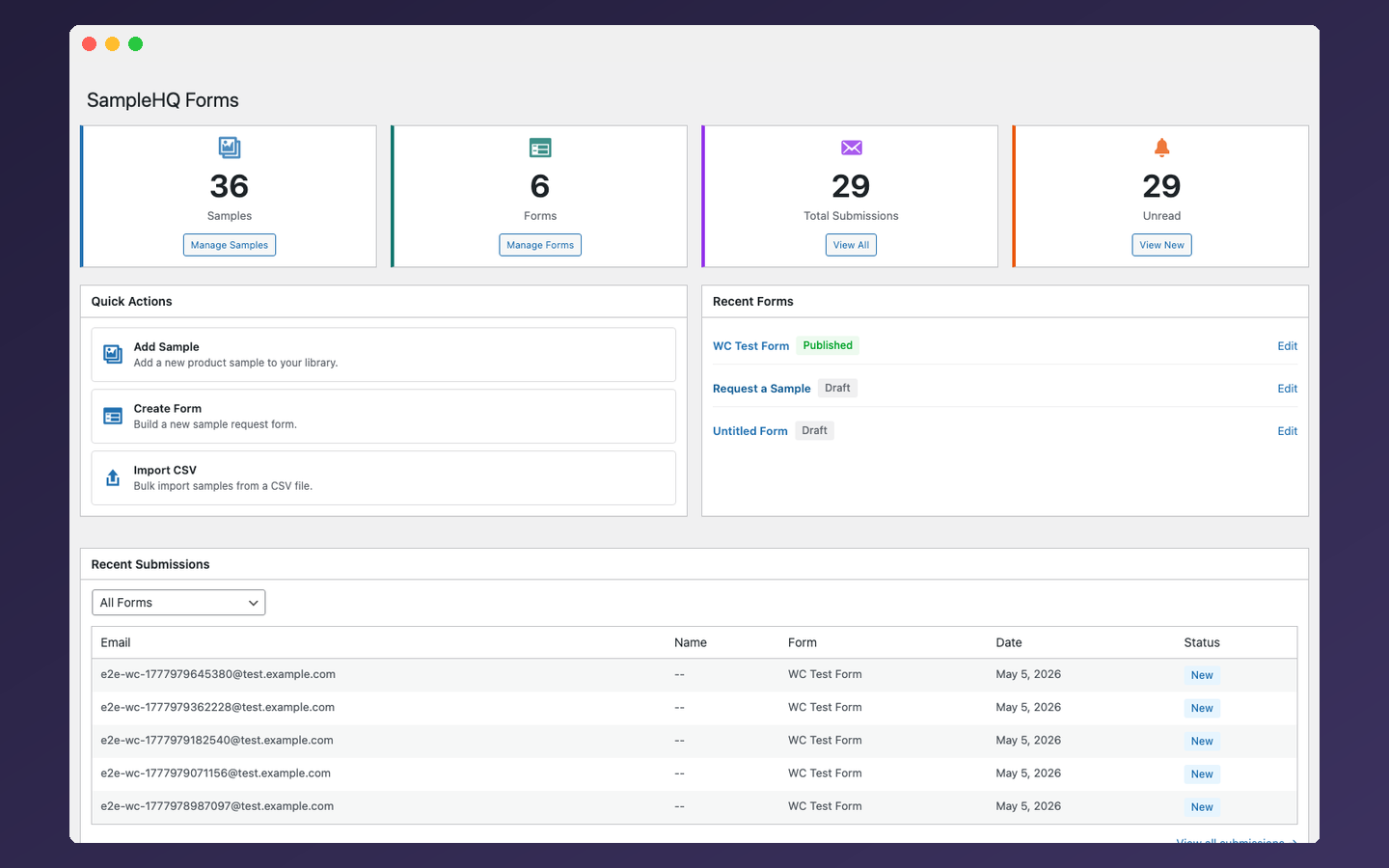Click email e2e-wc-1777979182540@test.example.com
1389x868 pixels.
click(x=217, y=740)
